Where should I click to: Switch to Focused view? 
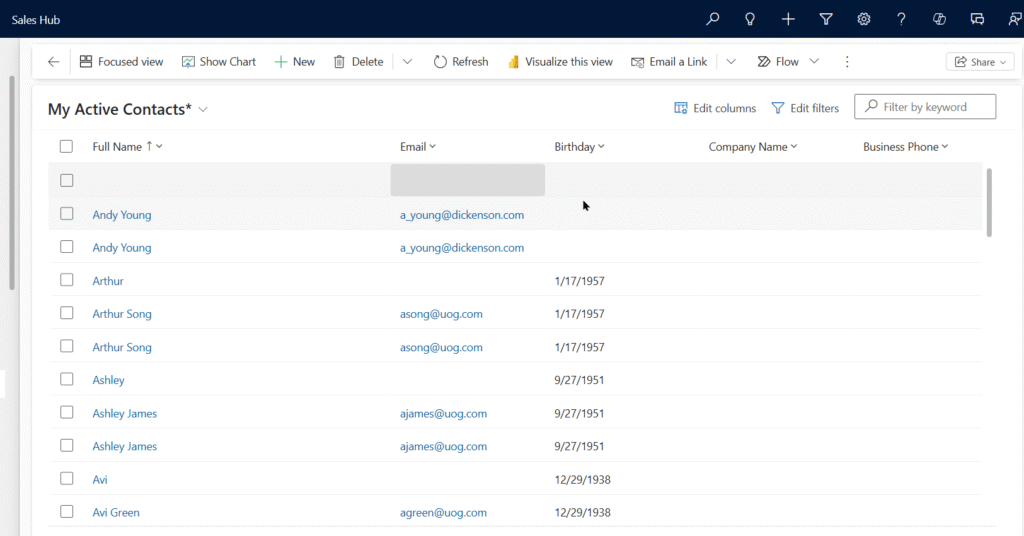coord(121,61)
